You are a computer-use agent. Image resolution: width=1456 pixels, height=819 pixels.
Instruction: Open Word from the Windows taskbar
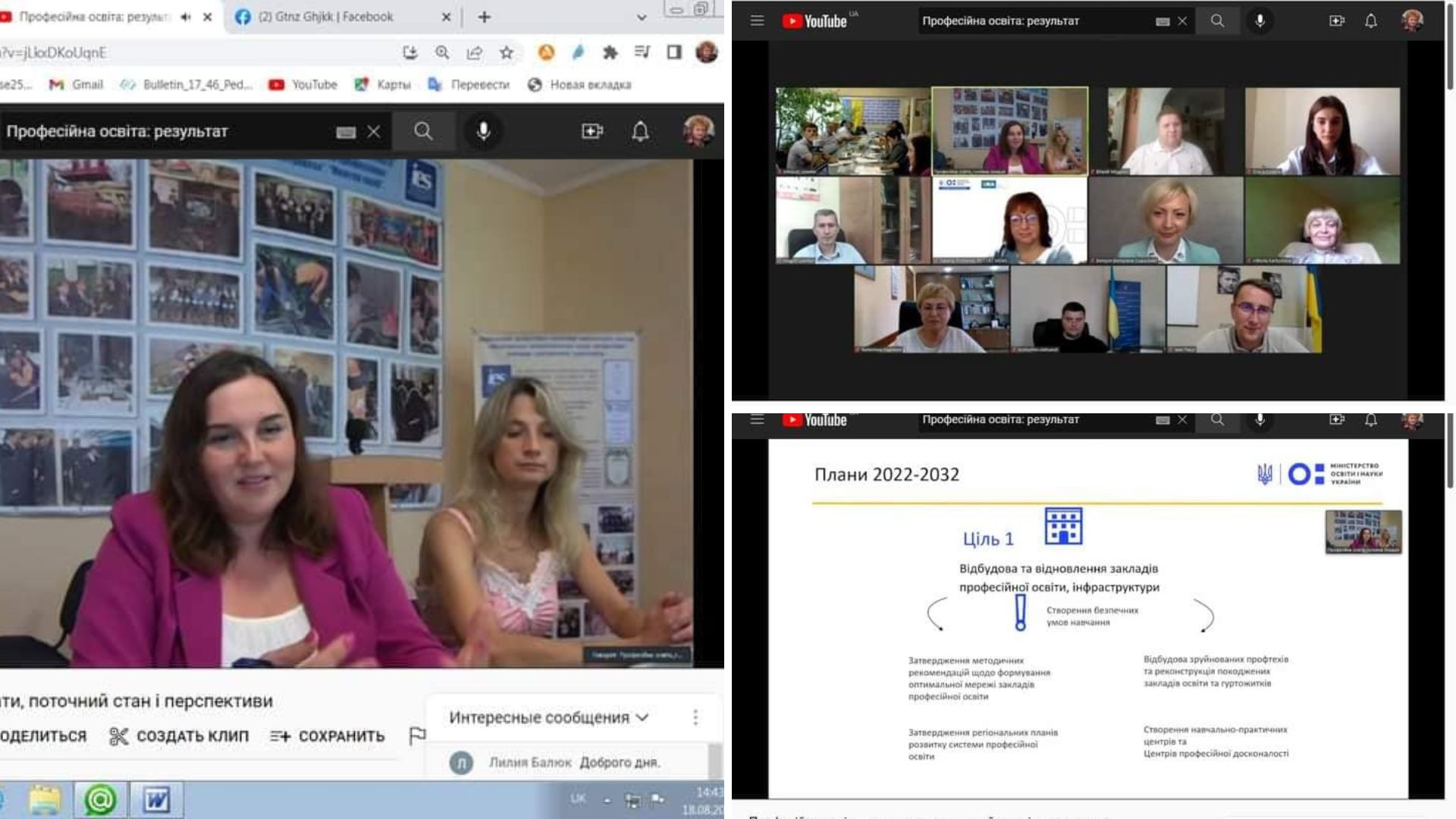click(157, 799)
